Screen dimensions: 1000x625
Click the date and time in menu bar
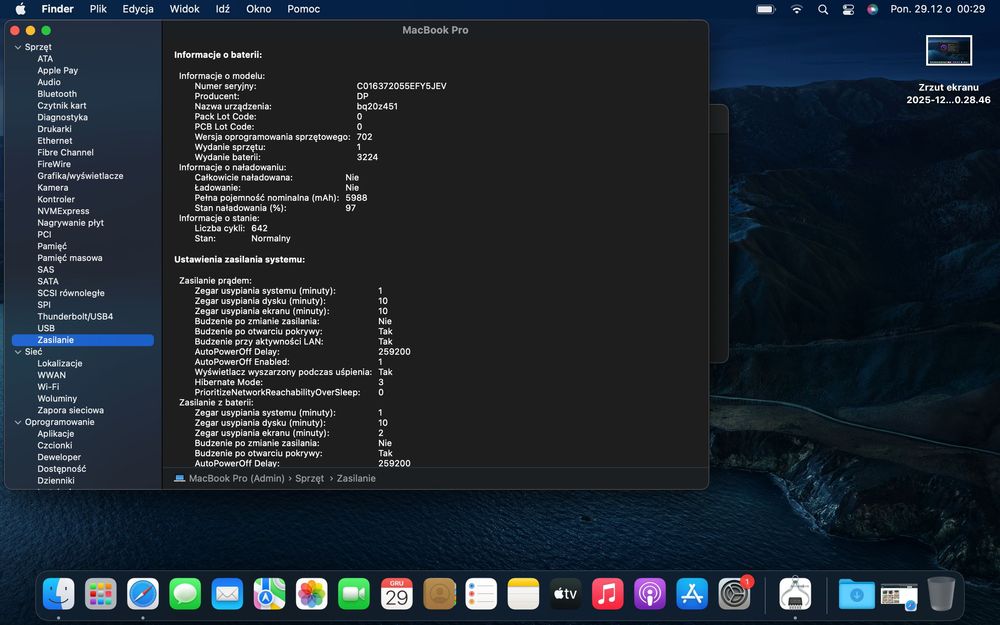point(938,9)
